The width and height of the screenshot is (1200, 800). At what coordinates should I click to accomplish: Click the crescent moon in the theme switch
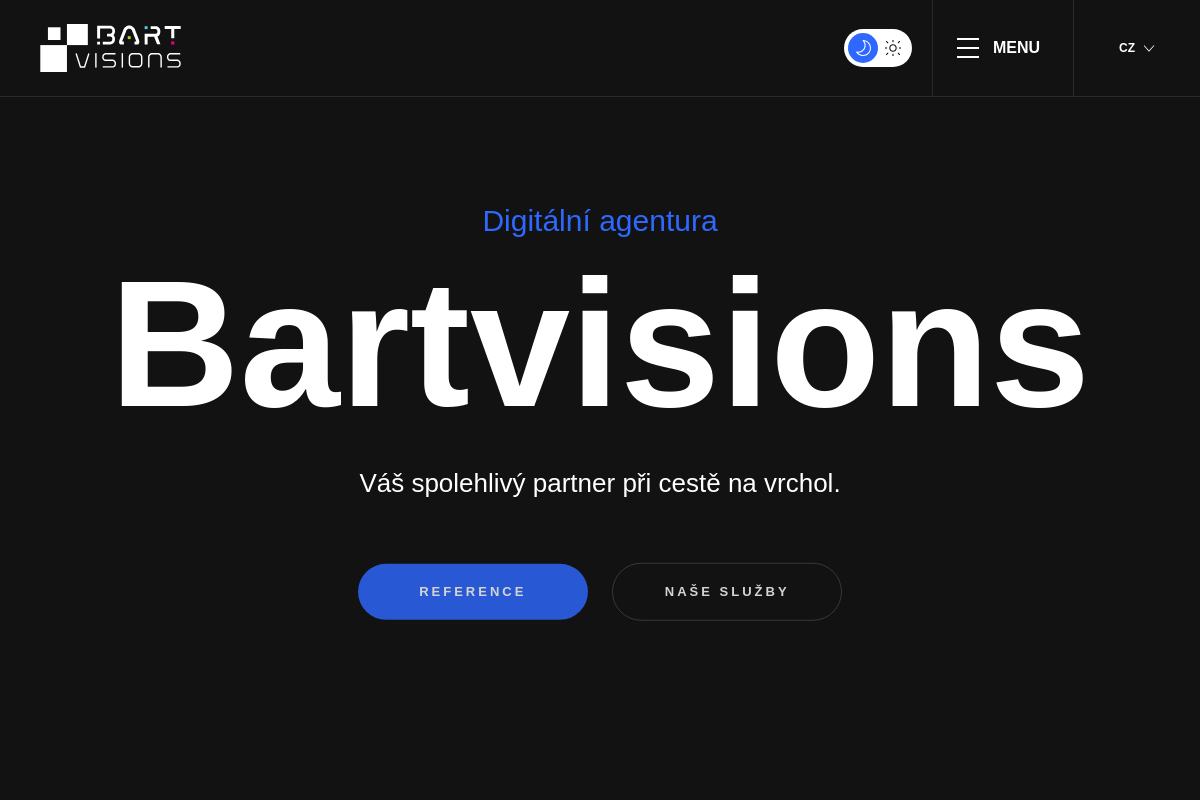[x=862, y=48]
